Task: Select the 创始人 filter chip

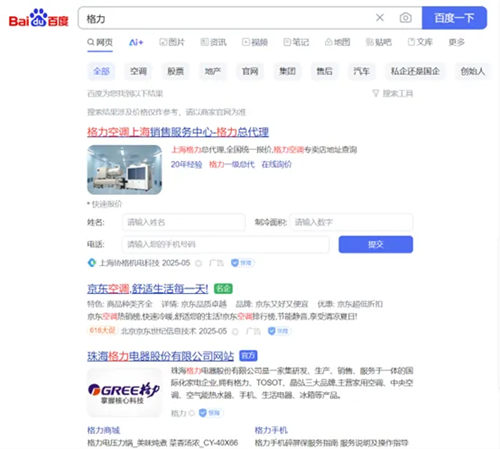Action: click(473, 71)
